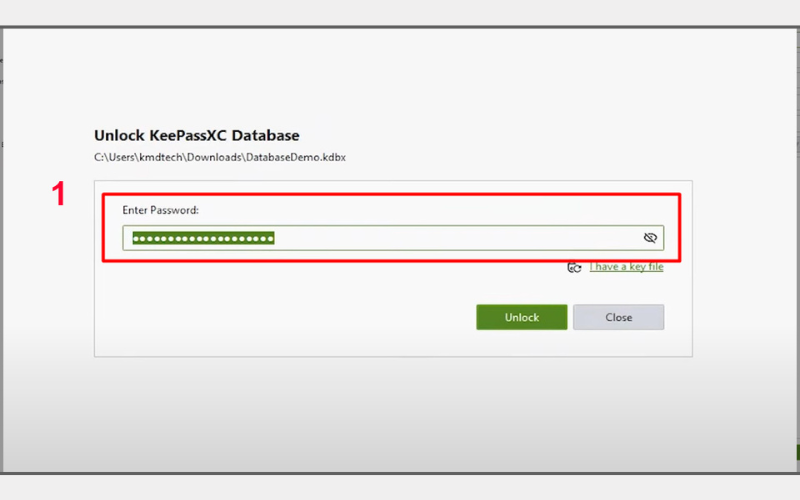
Task: Click the 'C:' drive prefix in the path
Action: [99, 157]
